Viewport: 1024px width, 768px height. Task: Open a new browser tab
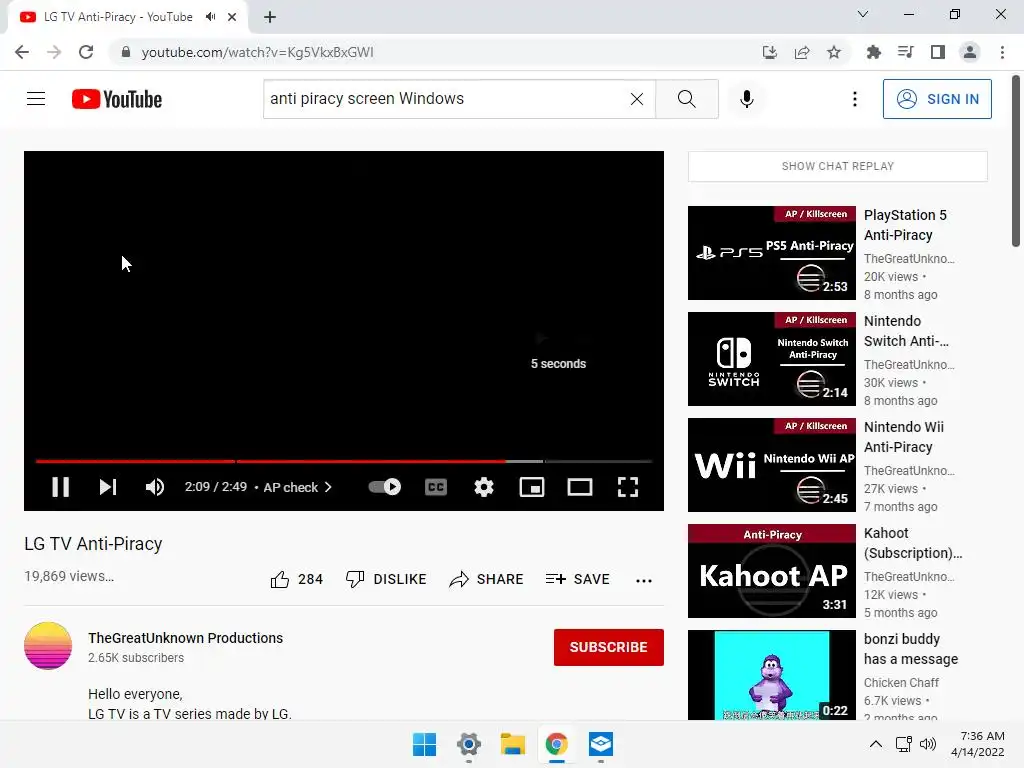[x=270, y=17]
